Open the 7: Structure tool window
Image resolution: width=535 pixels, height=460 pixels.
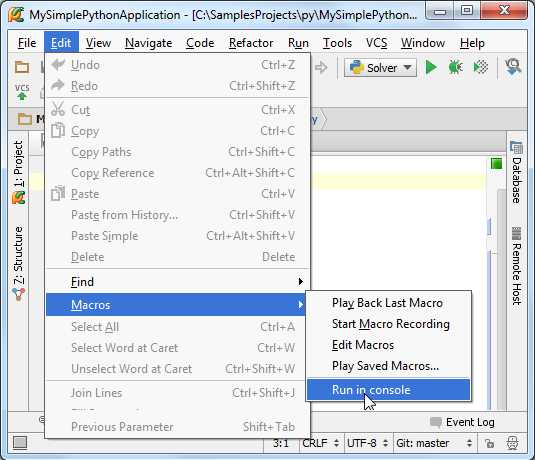pos(18,263)
